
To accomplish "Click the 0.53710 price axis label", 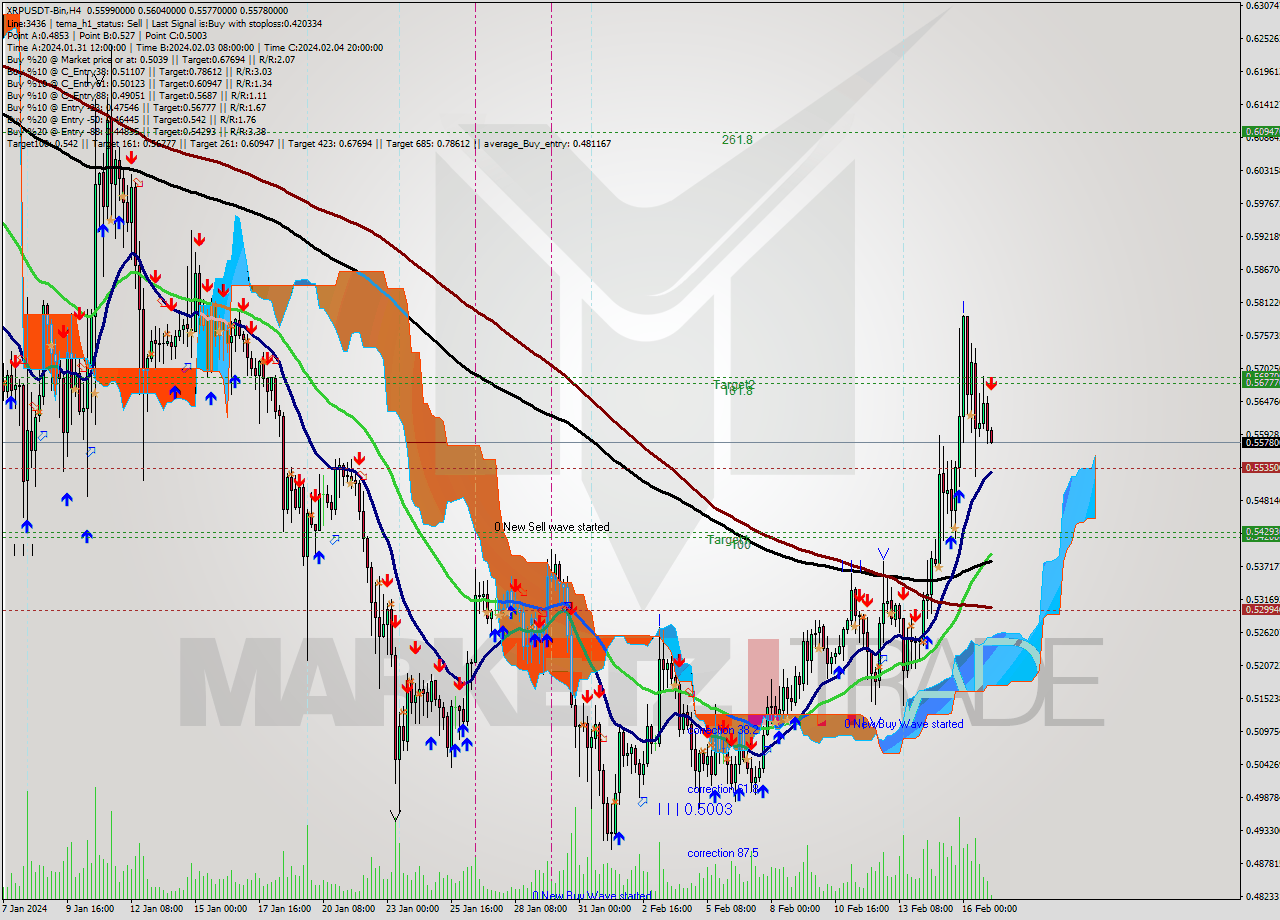I will click(x=1261, y=567).
